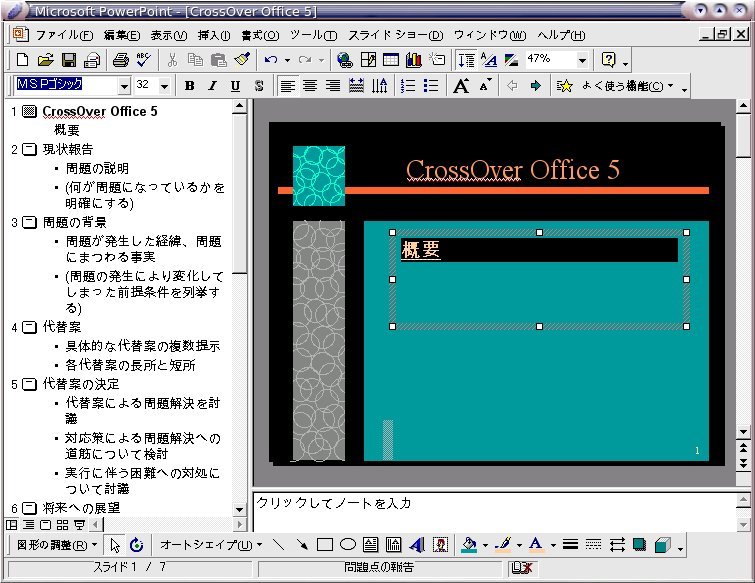The height and width of the screenshot is (583, 755).
Task: Apply font color with the A icon
Action: click(536, 544)
